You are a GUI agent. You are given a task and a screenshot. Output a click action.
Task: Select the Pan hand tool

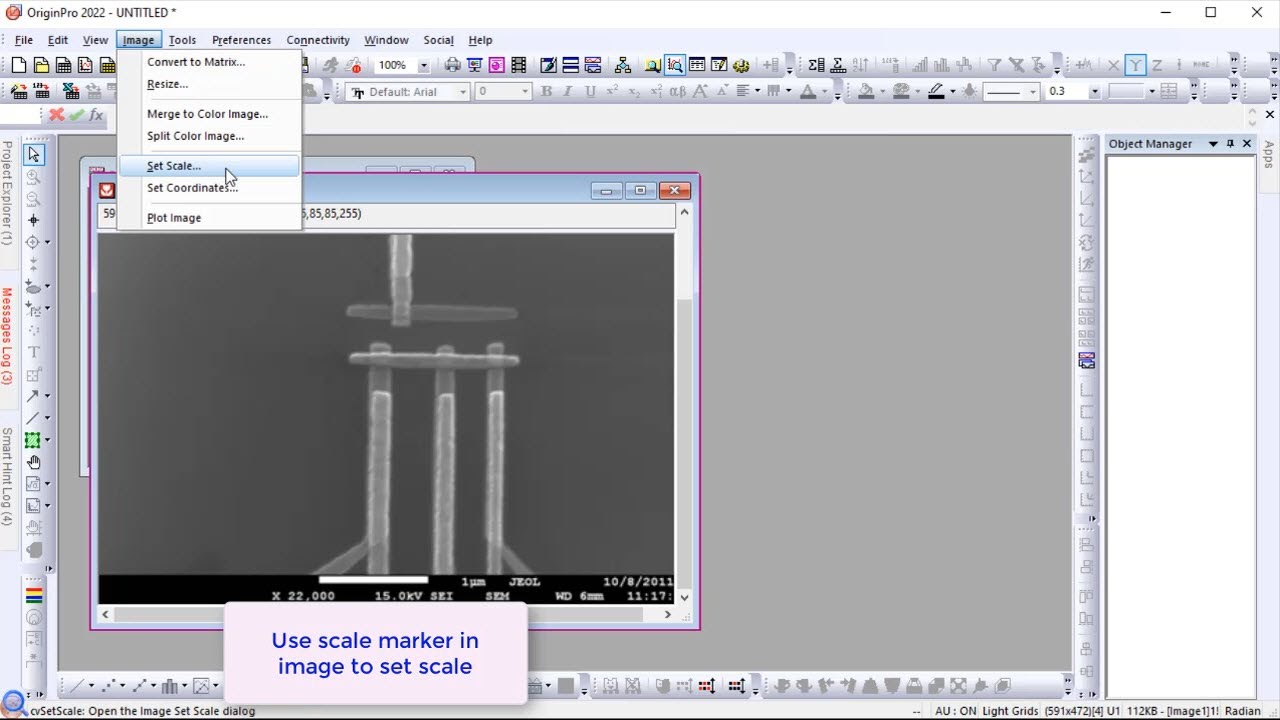click(x=34, y=462)
